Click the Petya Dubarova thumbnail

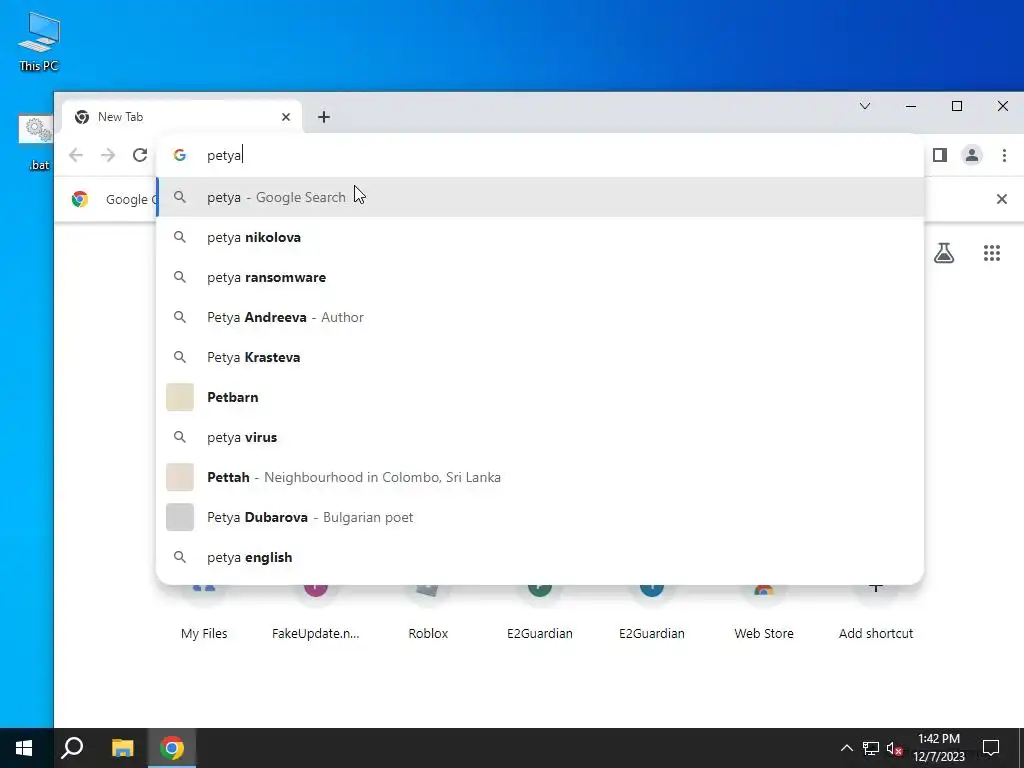[180, 517]
